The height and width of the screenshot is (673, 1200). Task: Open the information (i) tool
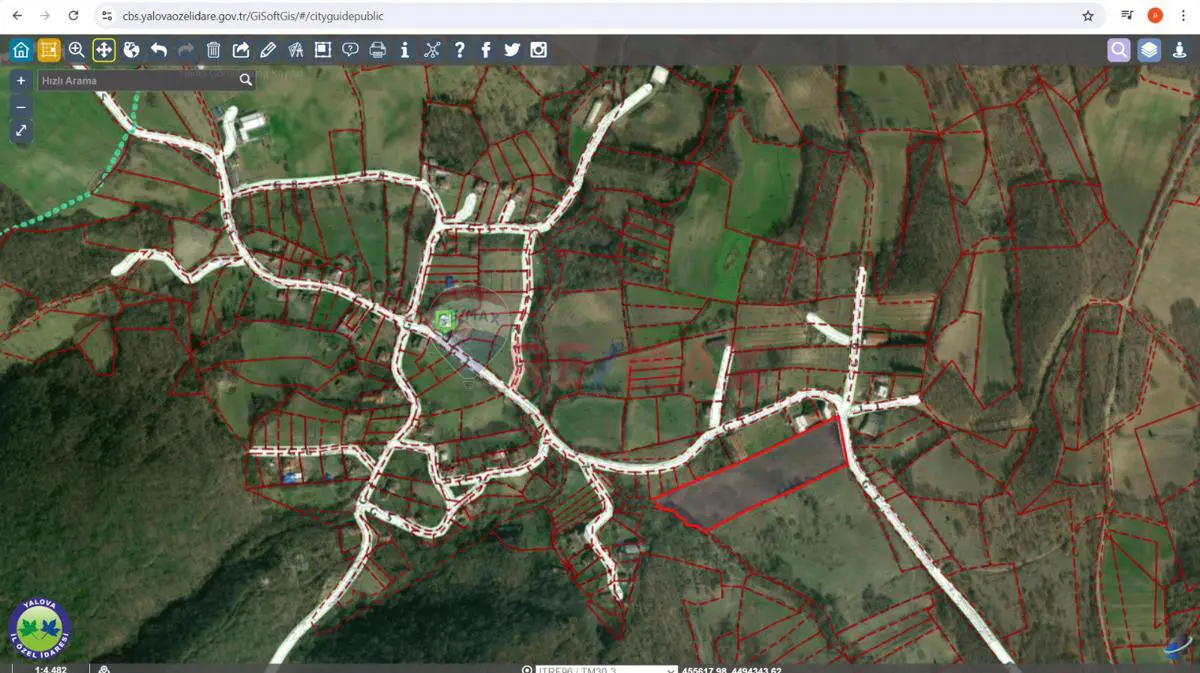click(405, 50)
